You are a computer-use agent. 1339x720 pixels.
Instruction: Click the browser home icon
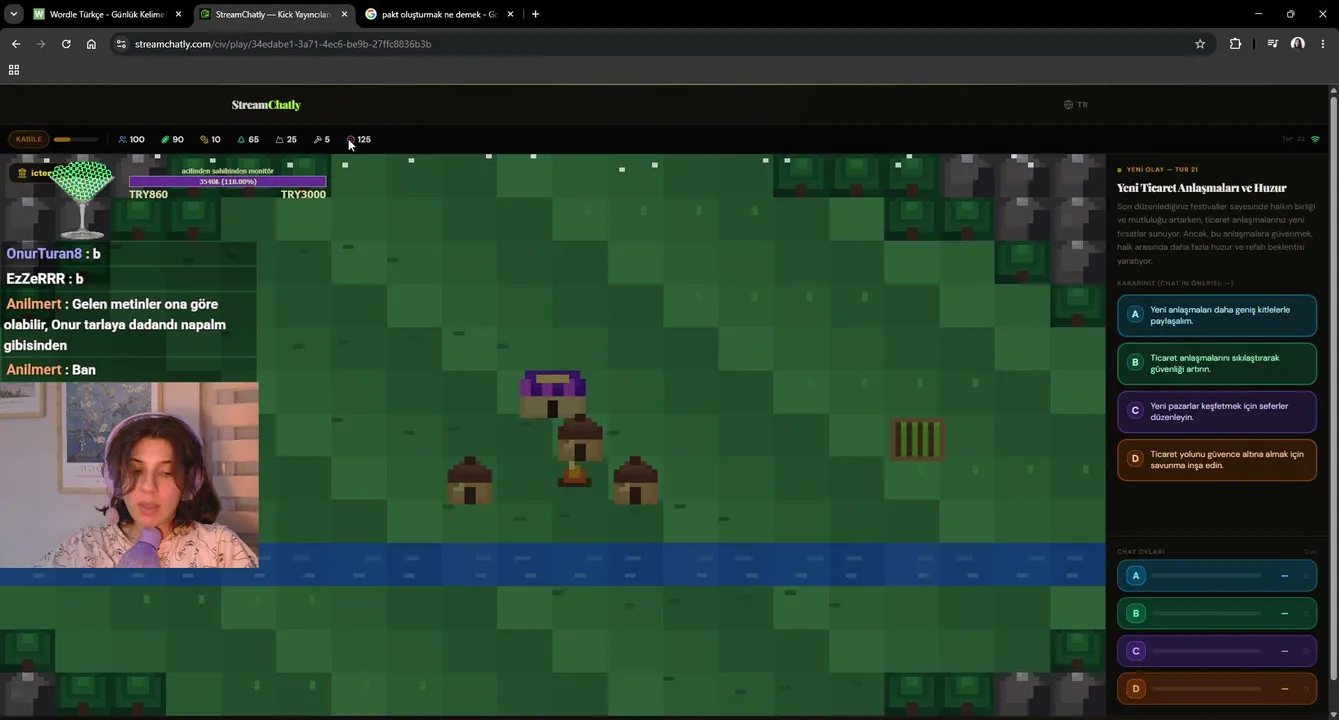tap(91, 44)
